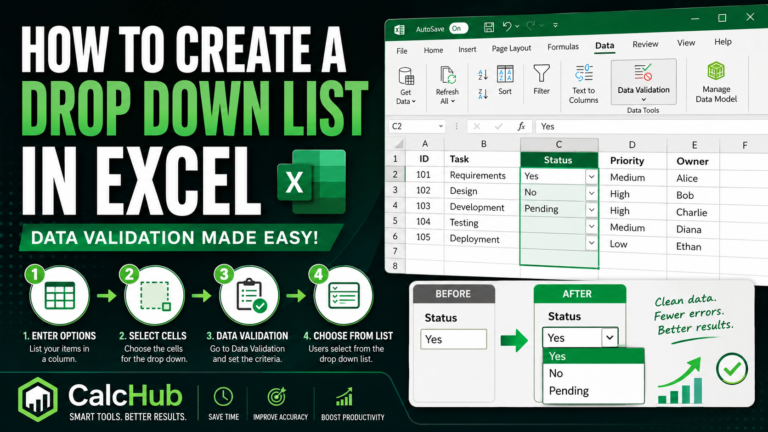Click the Deployment task cell
The width and height of the screenshot is (768, 432).
[482, 239]
